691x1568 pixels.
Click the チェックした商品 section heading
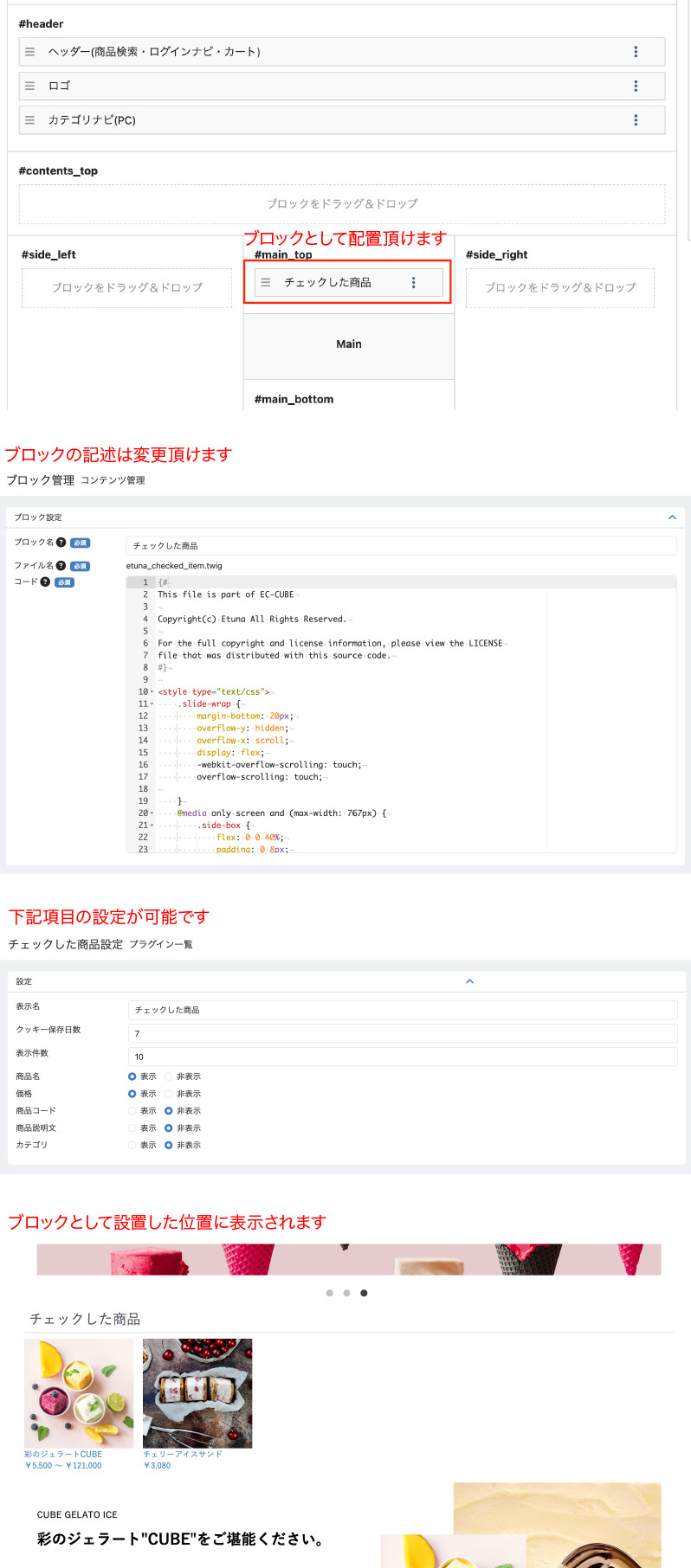tap(85, 1319)
